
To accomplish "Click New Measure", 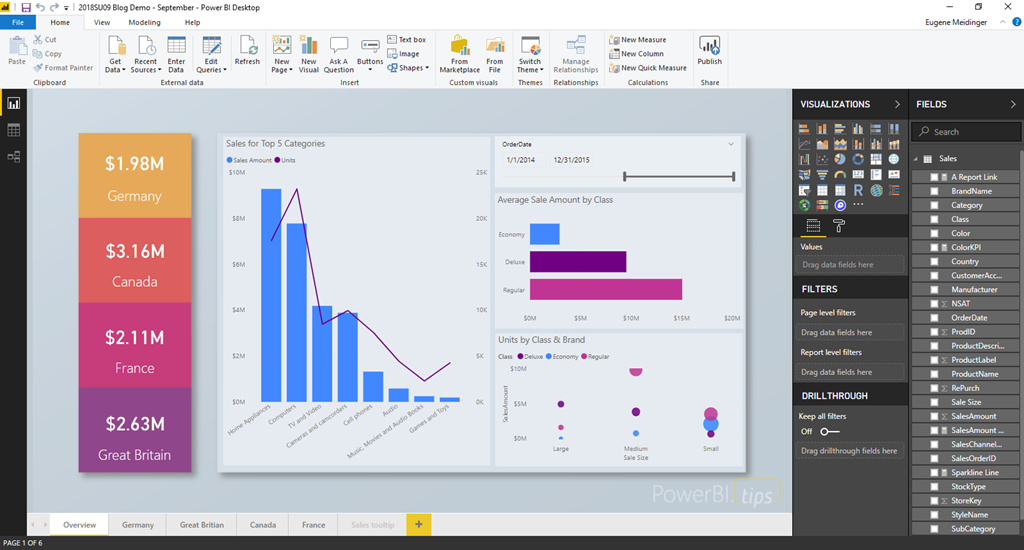I will [637, 40].
